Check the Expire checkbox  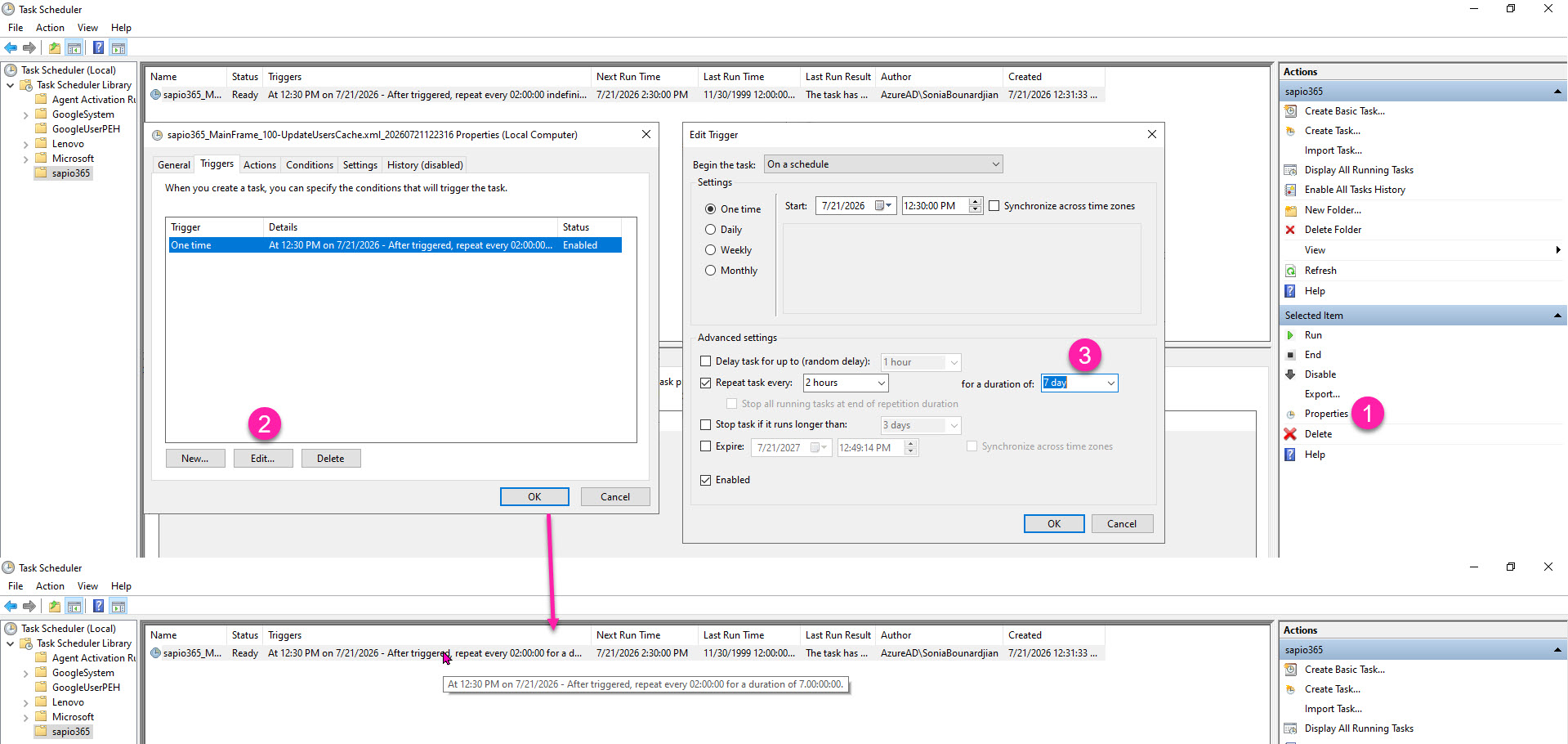(706, 446)
